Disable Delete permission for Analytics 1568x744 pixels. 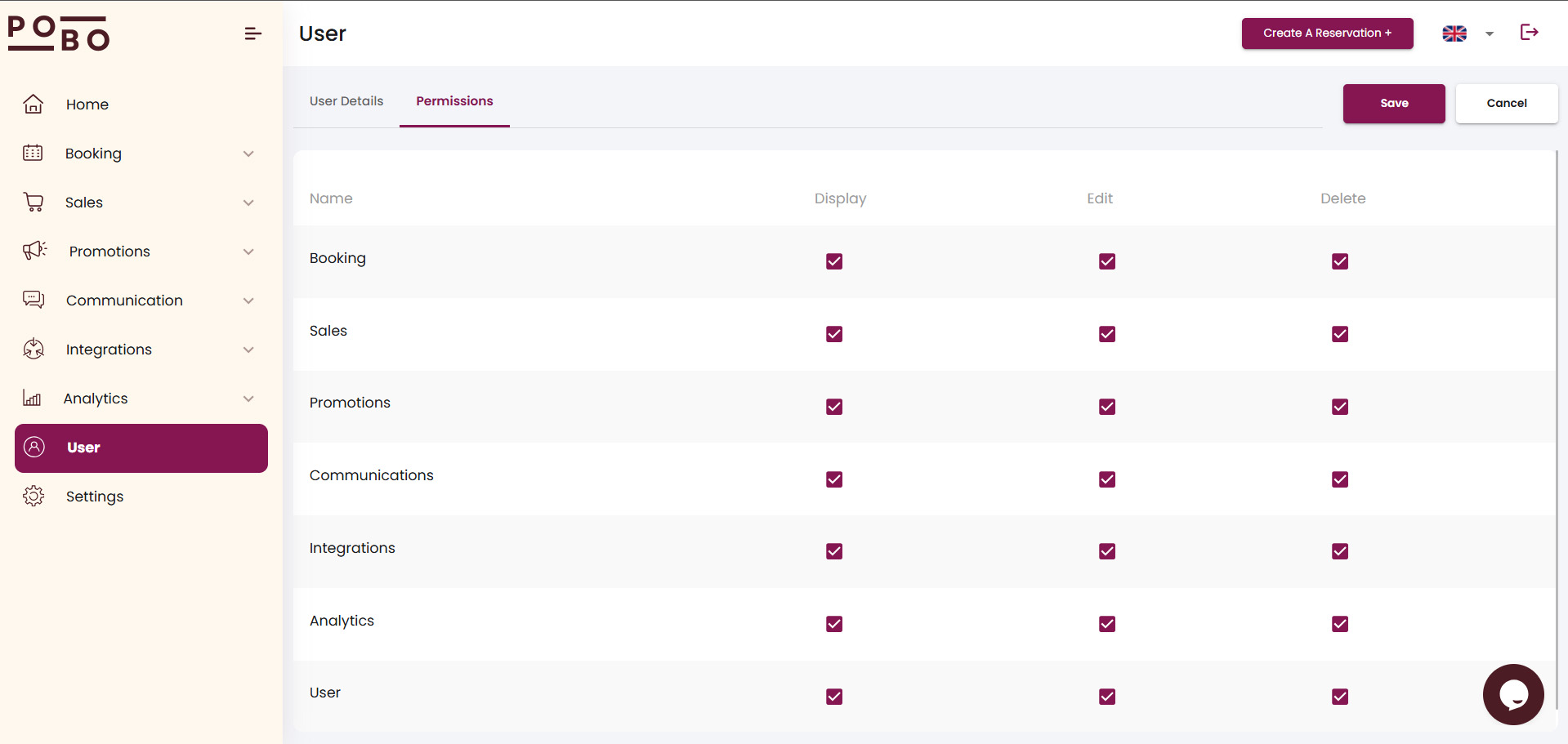click(1339, 624)
